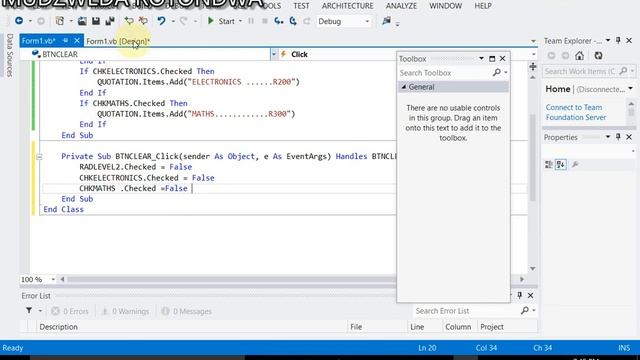This screenshot has width=640, height=360.
Task: Switch to Form1.vb [Design] tab
Action: coord(118,41)
